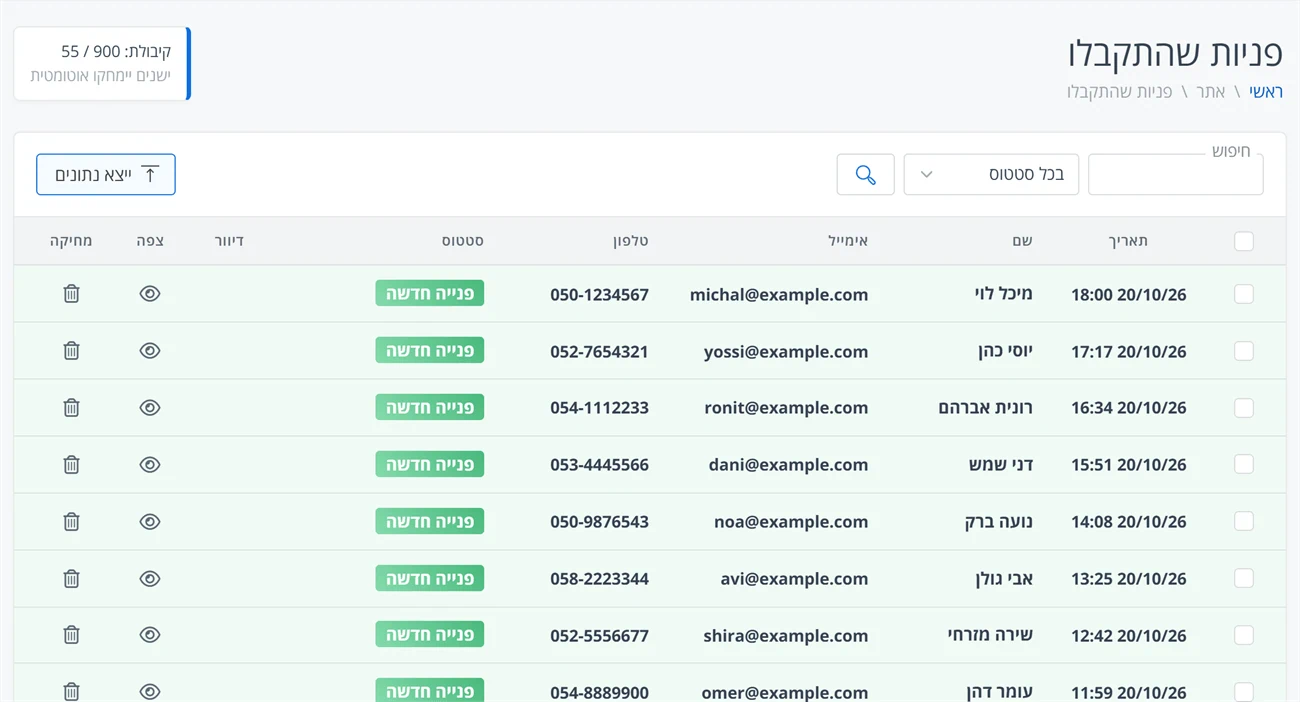
Task: View the שירה מזרחי inquiry details
Action: [x=150, y=635]
